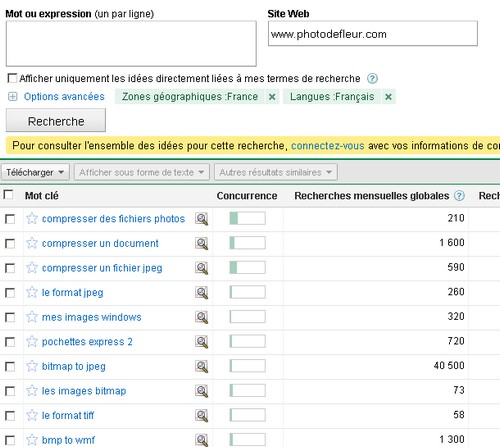Open magnifier icon for le format tiff
This screenshot has height=447, width=500.
click(202, 416)
